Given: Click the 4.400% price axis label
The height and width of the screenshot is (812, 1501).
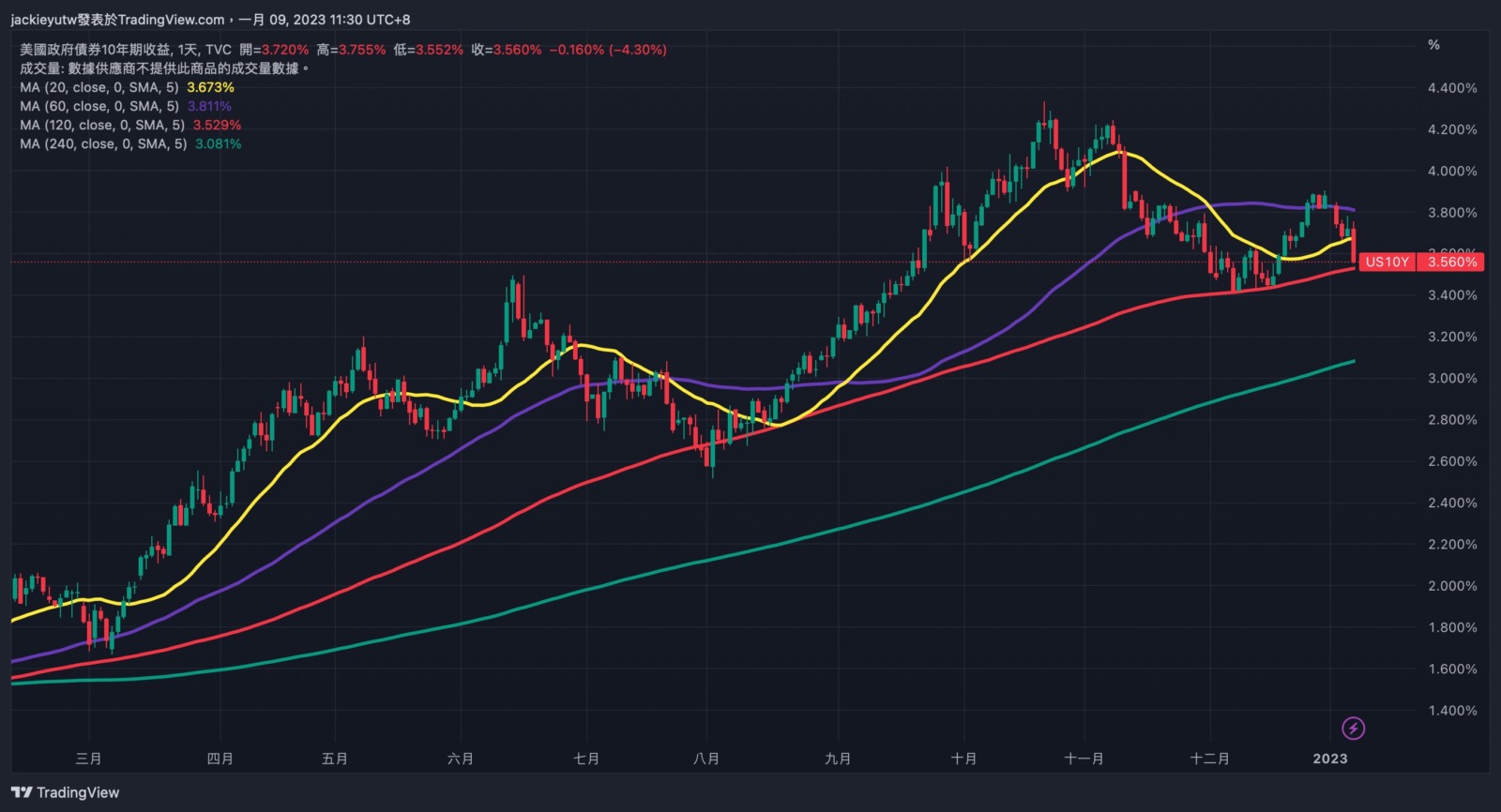Looking at the screenshot, I should (x=1451, y=88).
